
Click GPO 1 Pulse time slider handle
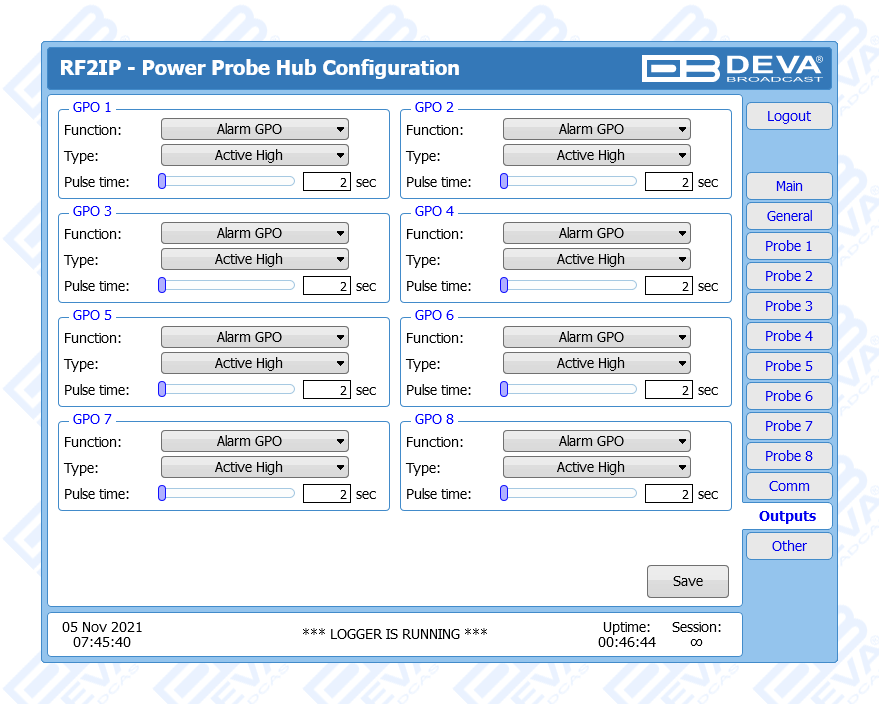coord(162,181)
